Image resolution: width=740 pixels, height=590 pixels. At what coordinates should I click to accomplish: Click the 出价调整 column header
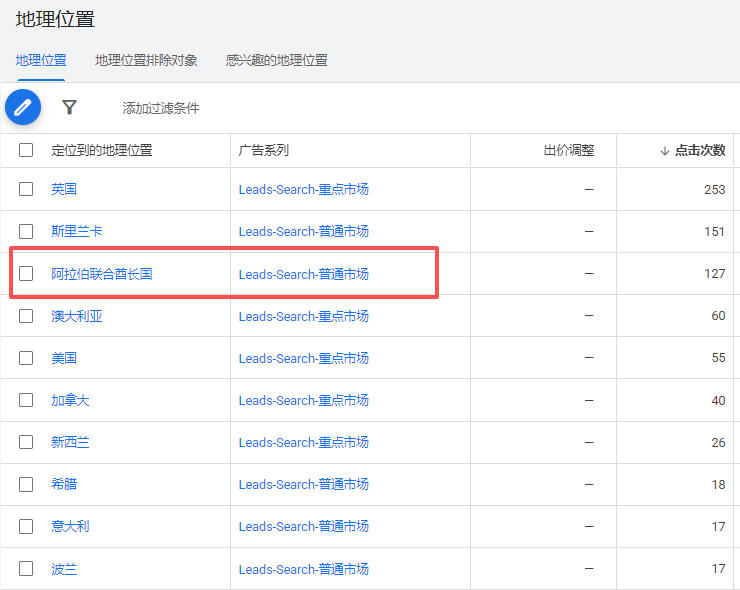pyautogui.click(x=569, y=151)
